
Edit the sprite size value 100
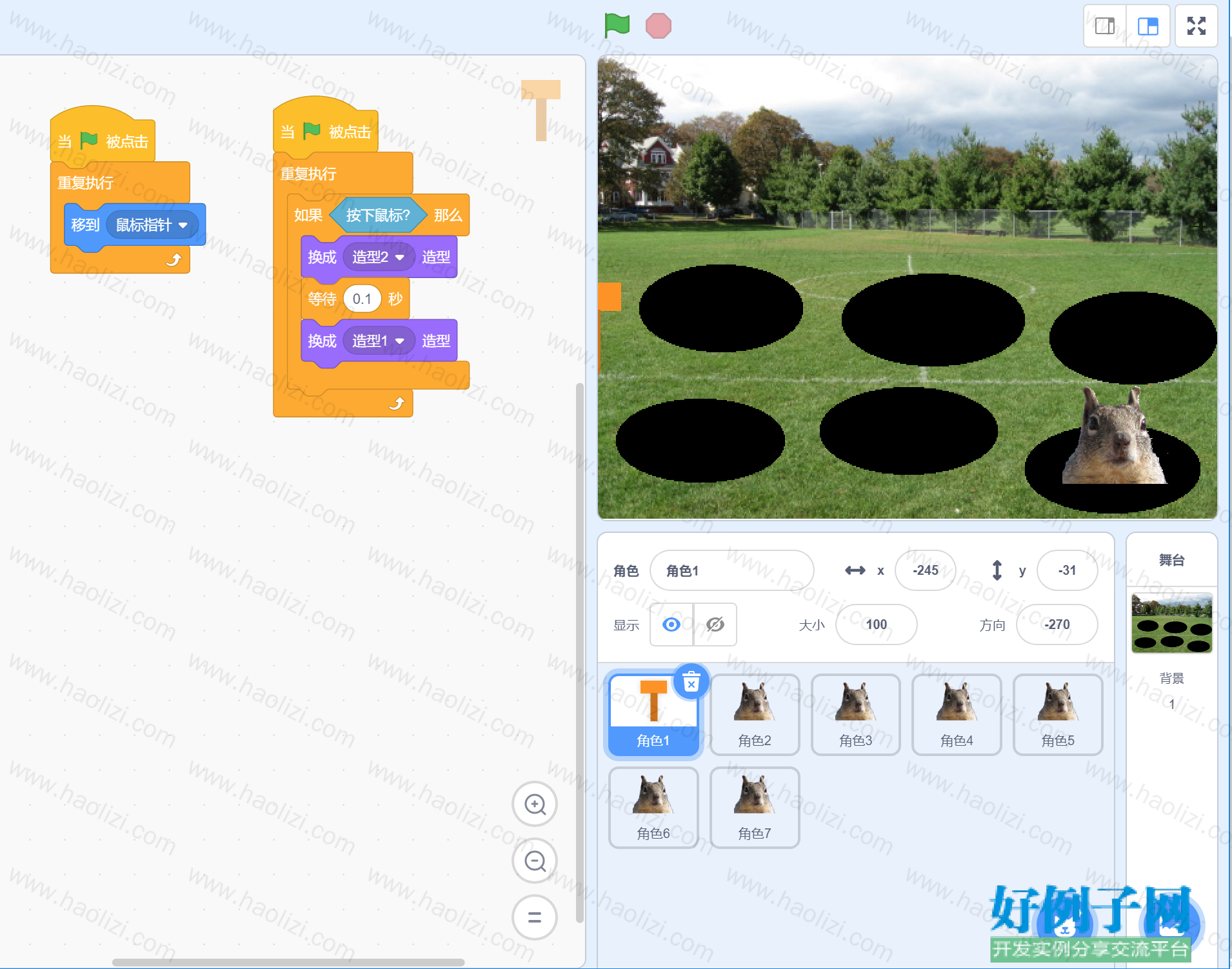click(x=876, y=624)
